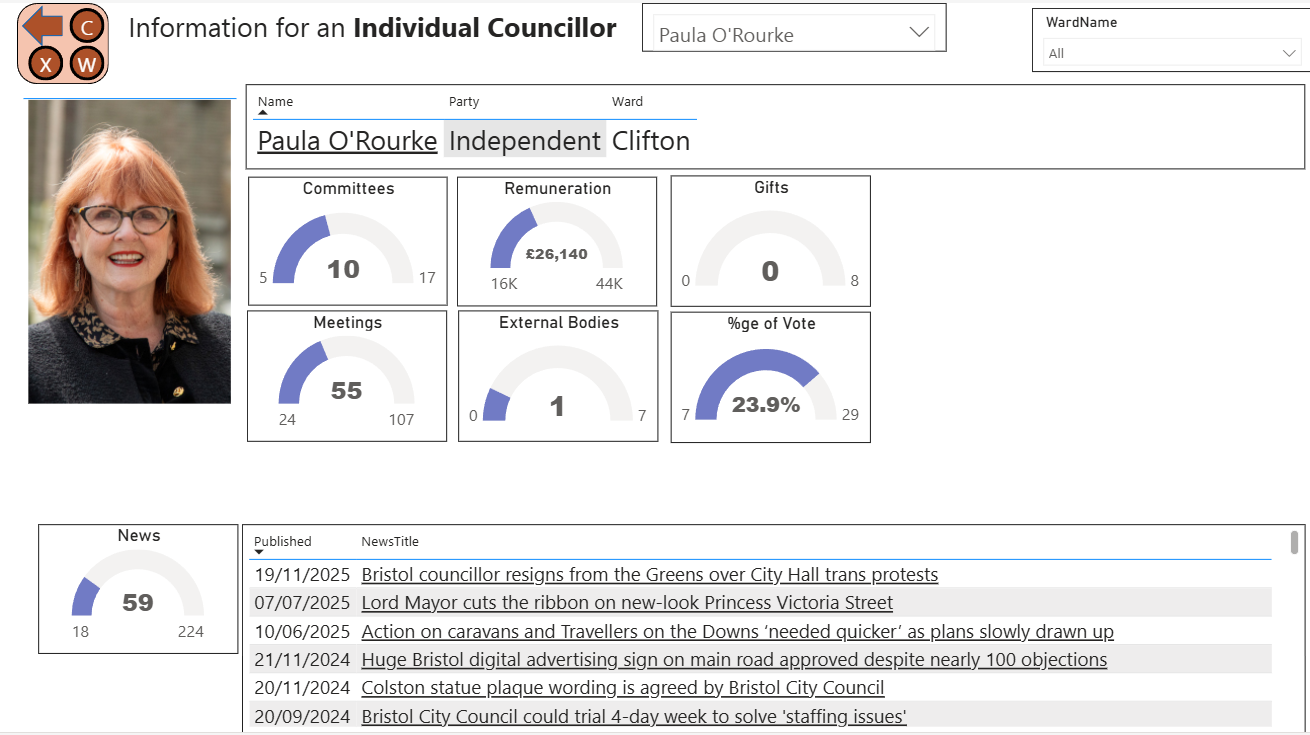
Task: Click the Published column sort arrow
Action: point(259,552)
